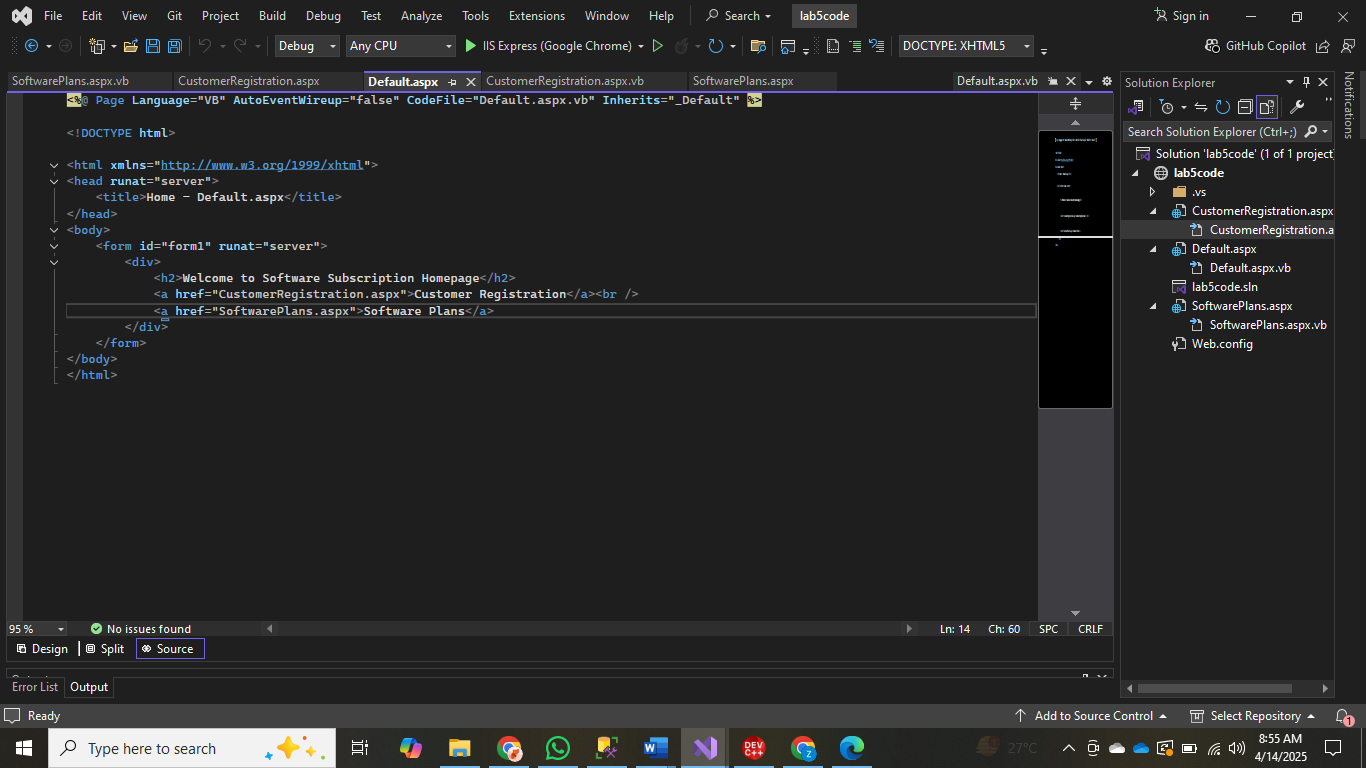This screenshot has width=1366, height=768.
Task: Open the IIS Express browser target dropdown arrow
Action: [x=640, y=46]
